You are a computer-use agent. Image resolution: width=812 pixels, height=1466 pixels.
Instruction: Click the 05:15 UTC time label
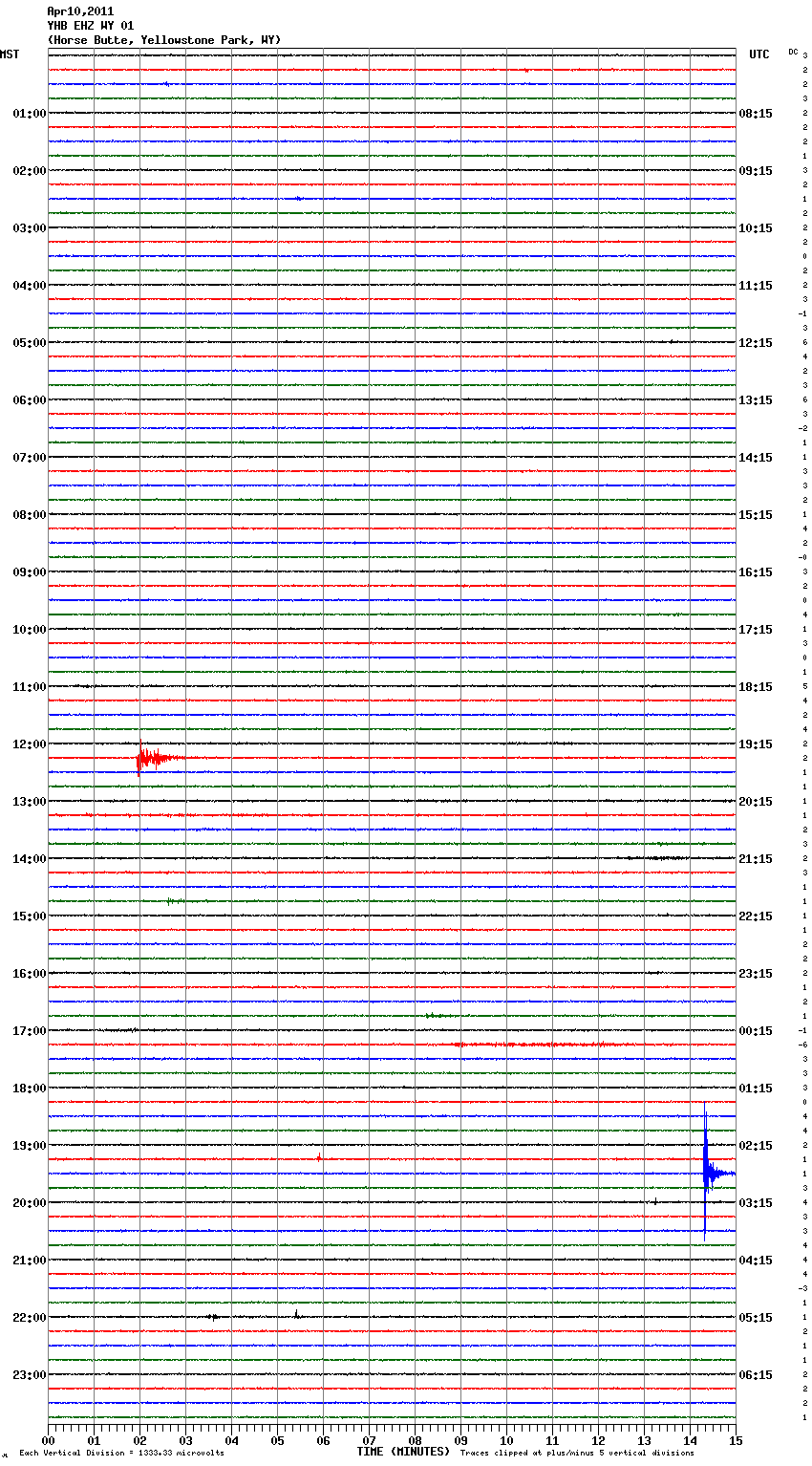point(756,1318)
